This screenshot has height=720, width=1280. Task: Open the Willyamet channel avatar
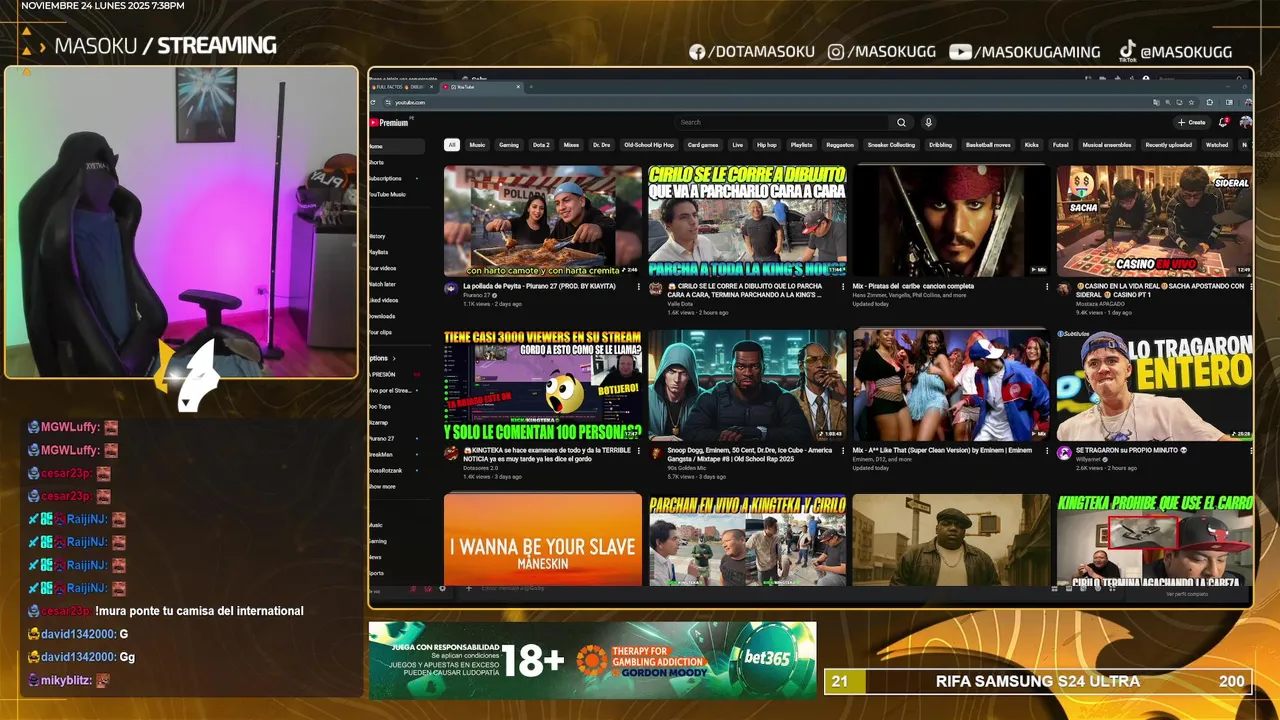tap(1064, 453)
